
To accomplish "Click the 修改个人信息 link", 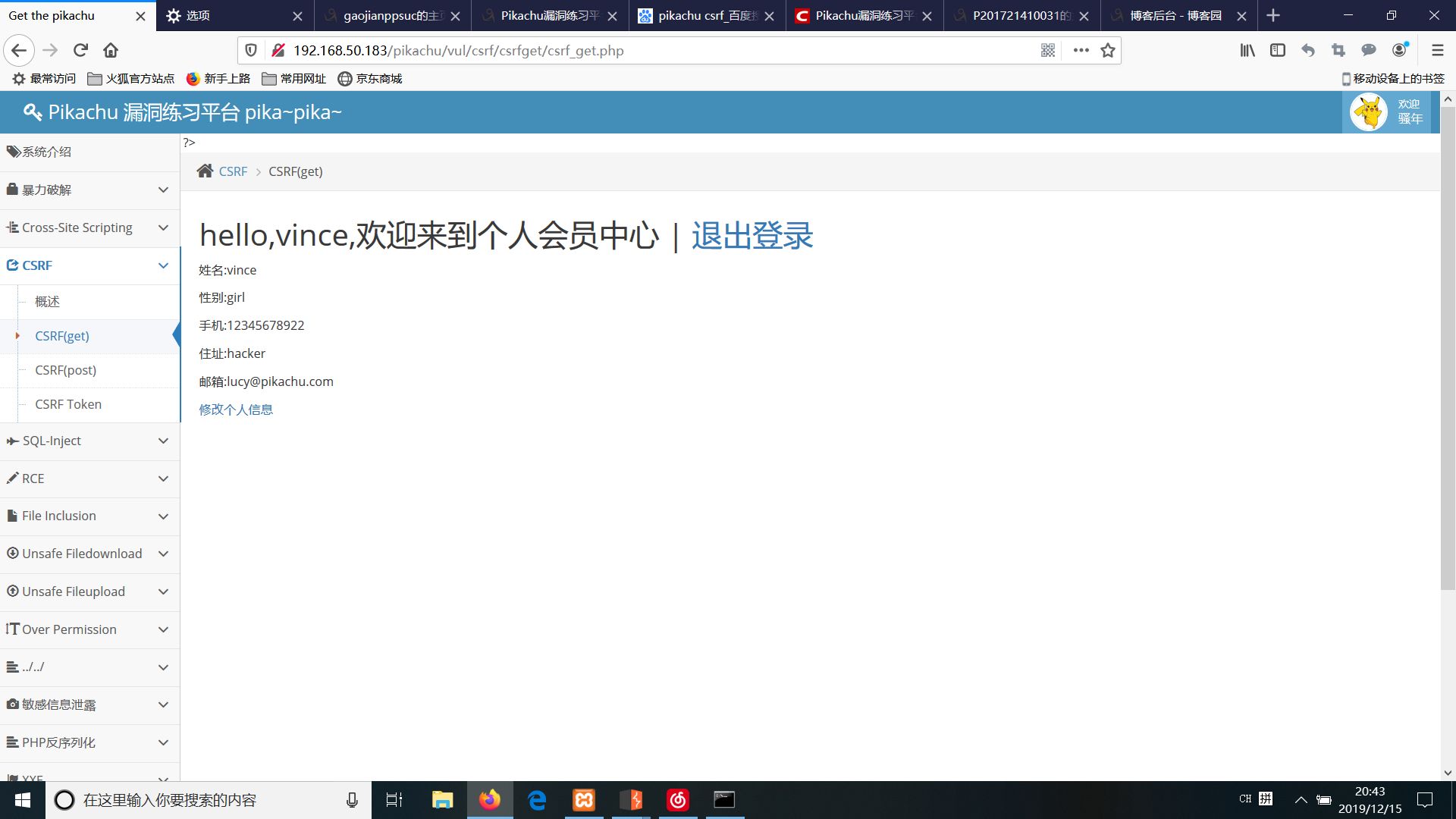I will coord(236,409).
